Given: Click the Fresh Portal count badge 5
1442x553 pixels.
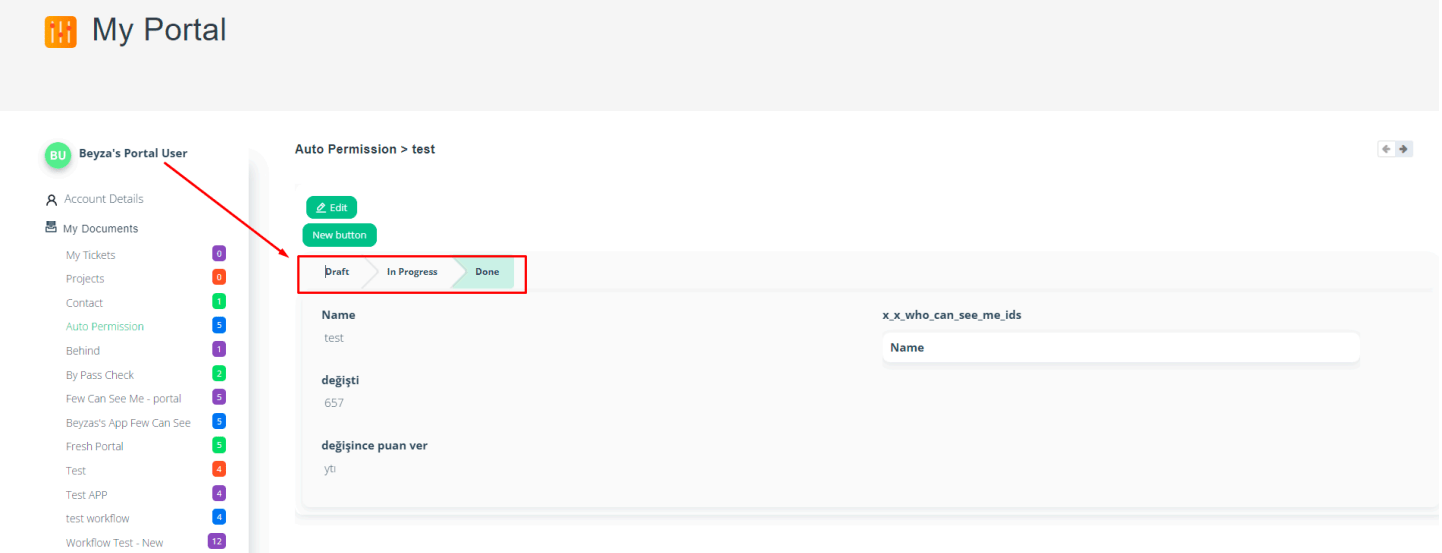Looking at the screenshot, I should (x=219, y=445).
